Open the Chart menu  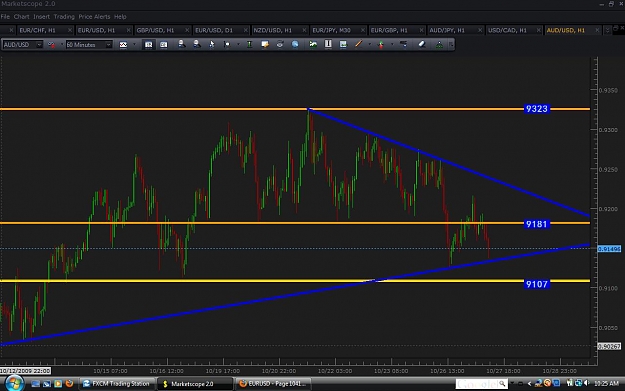(22, 17)
